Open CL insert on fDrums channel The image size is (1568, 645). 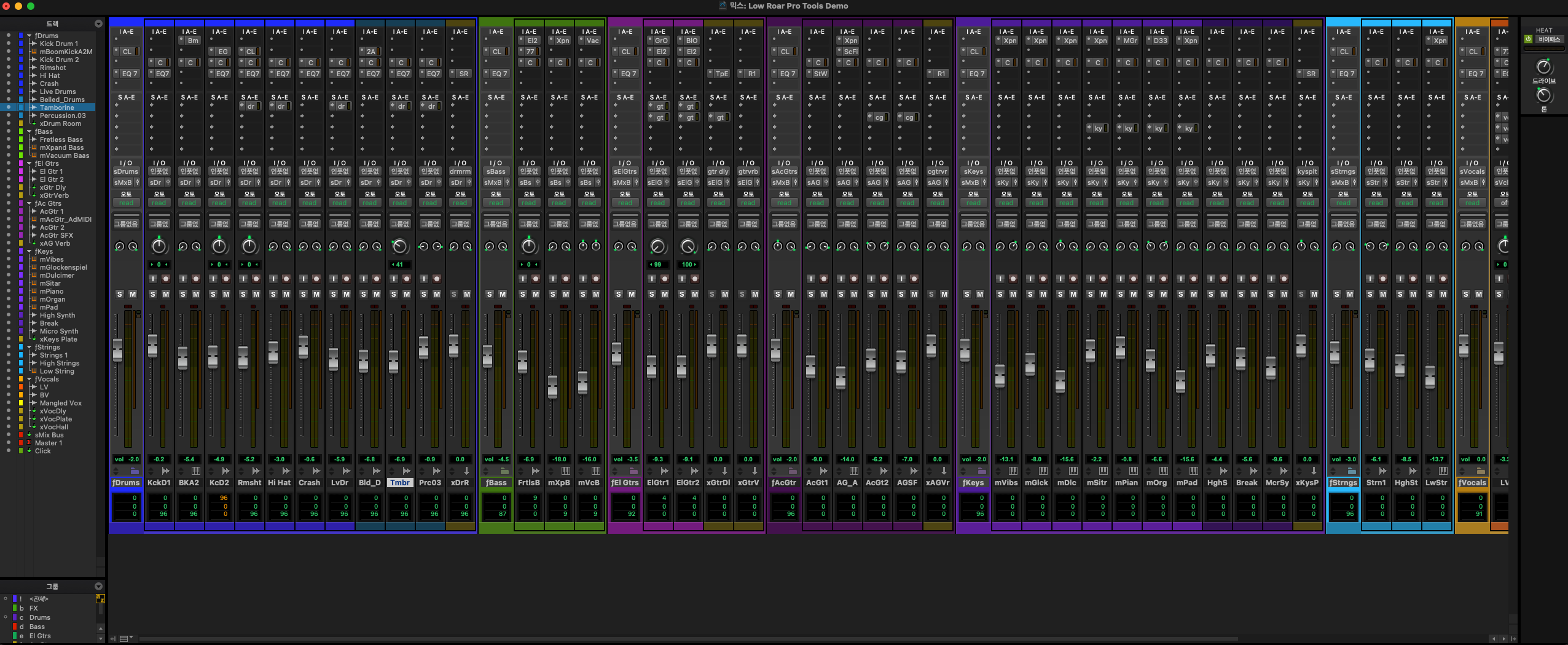click(x=127, y=52)
